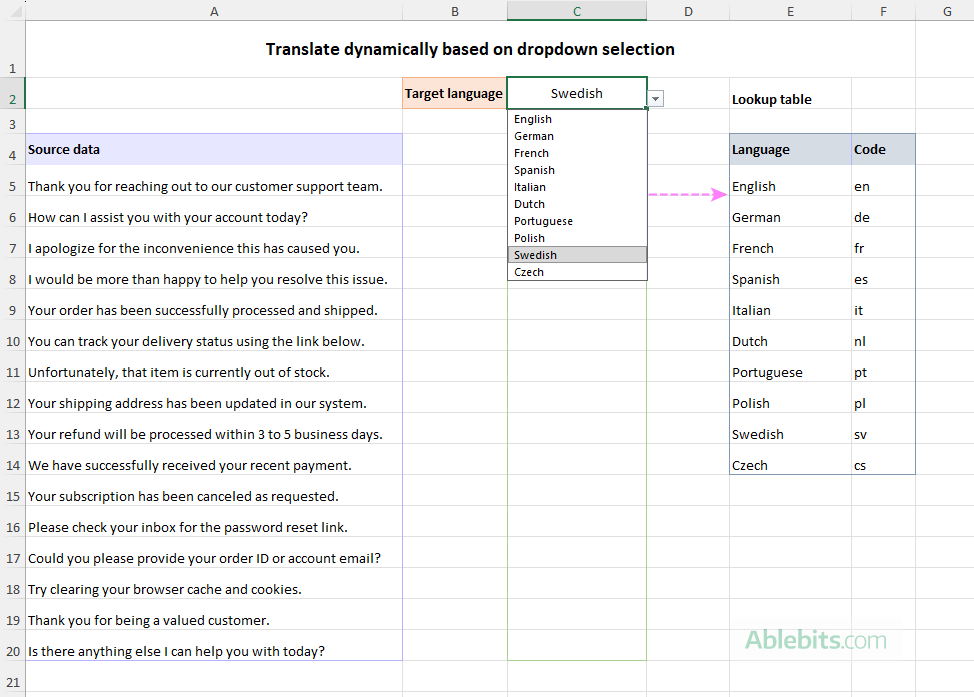The height and width of the screenshot is (697, 974).
Task: Open the target language dropdown arrow
Action: (655, 98)
